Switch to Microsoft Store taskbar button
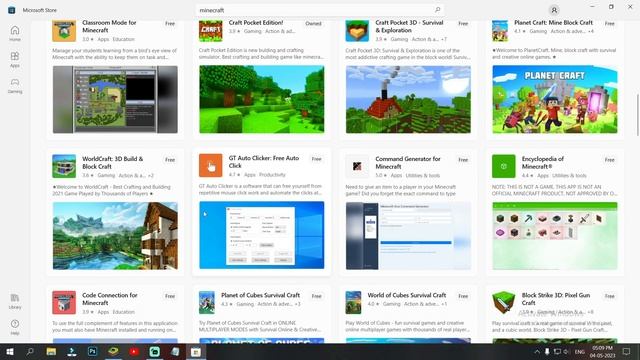This screenshot has width=640, height=360. click(196, 351)
